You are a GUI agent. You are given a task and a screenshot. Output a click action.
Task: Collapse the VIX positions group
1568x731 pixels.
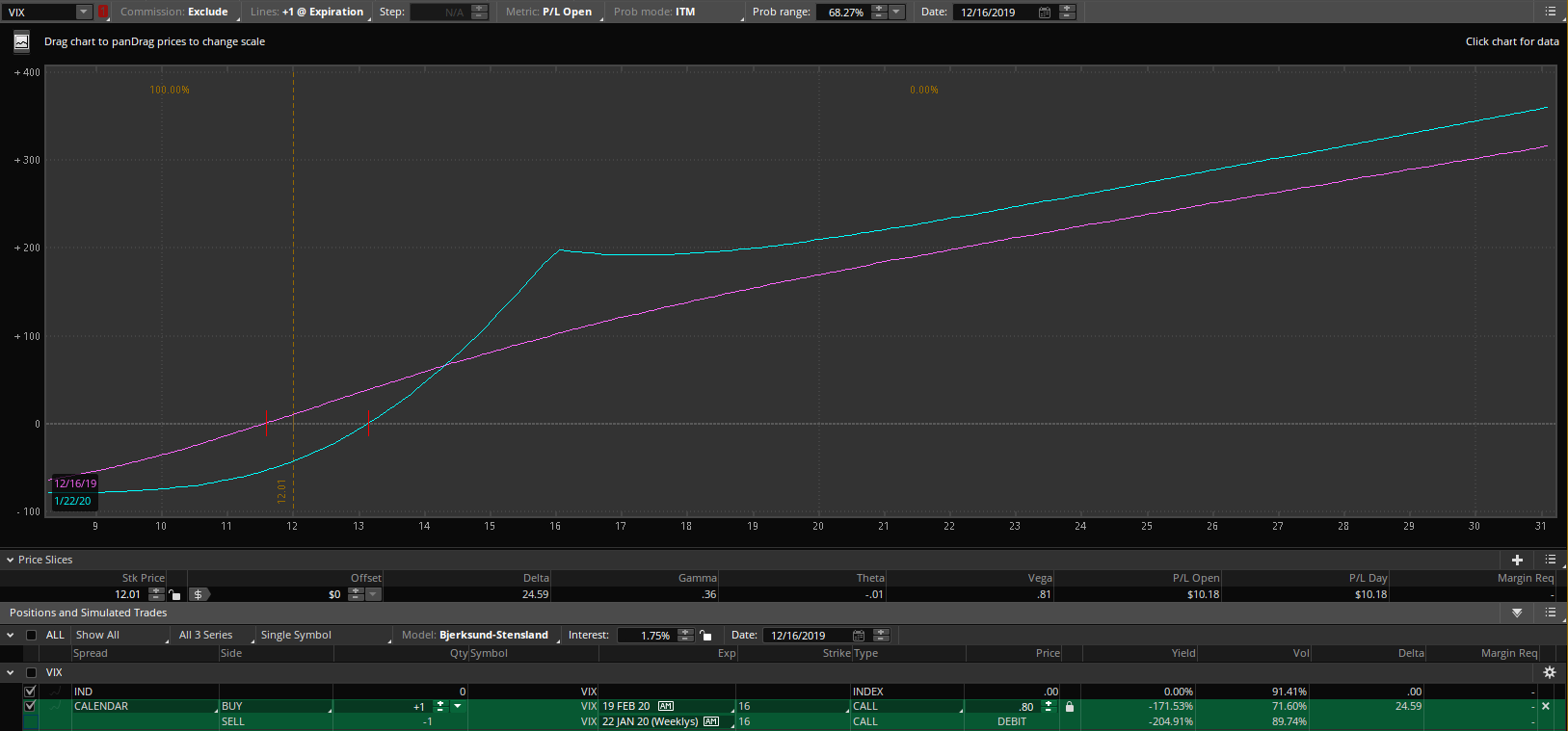pyautogui.click(x=11, y=672)
